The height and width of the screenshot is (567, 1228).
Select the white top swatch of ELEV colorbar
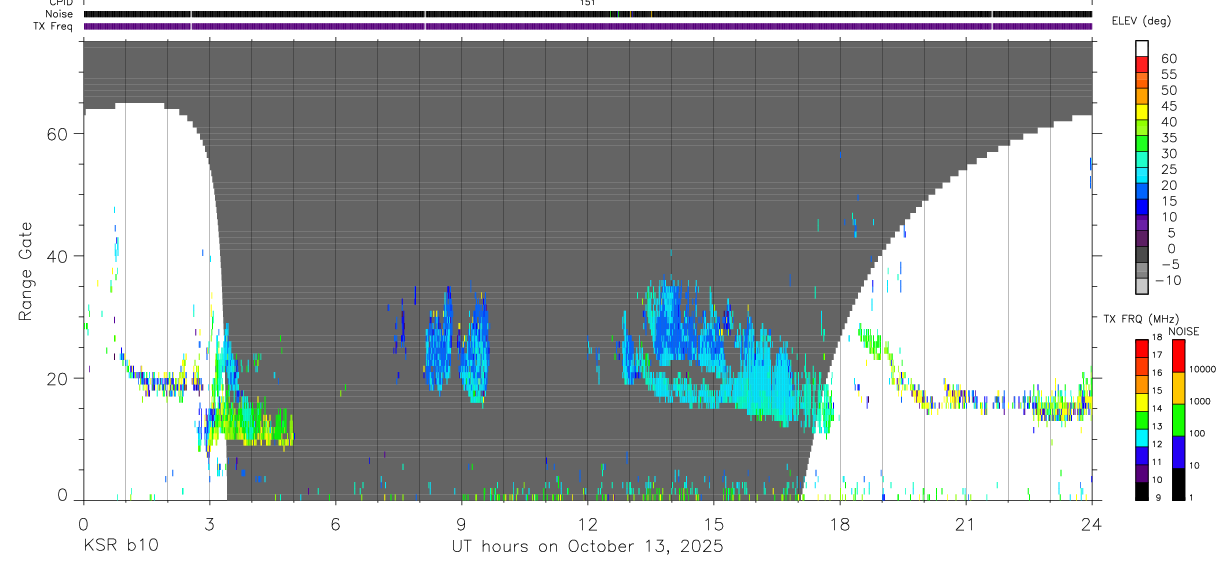click(x=1142, y=48)
